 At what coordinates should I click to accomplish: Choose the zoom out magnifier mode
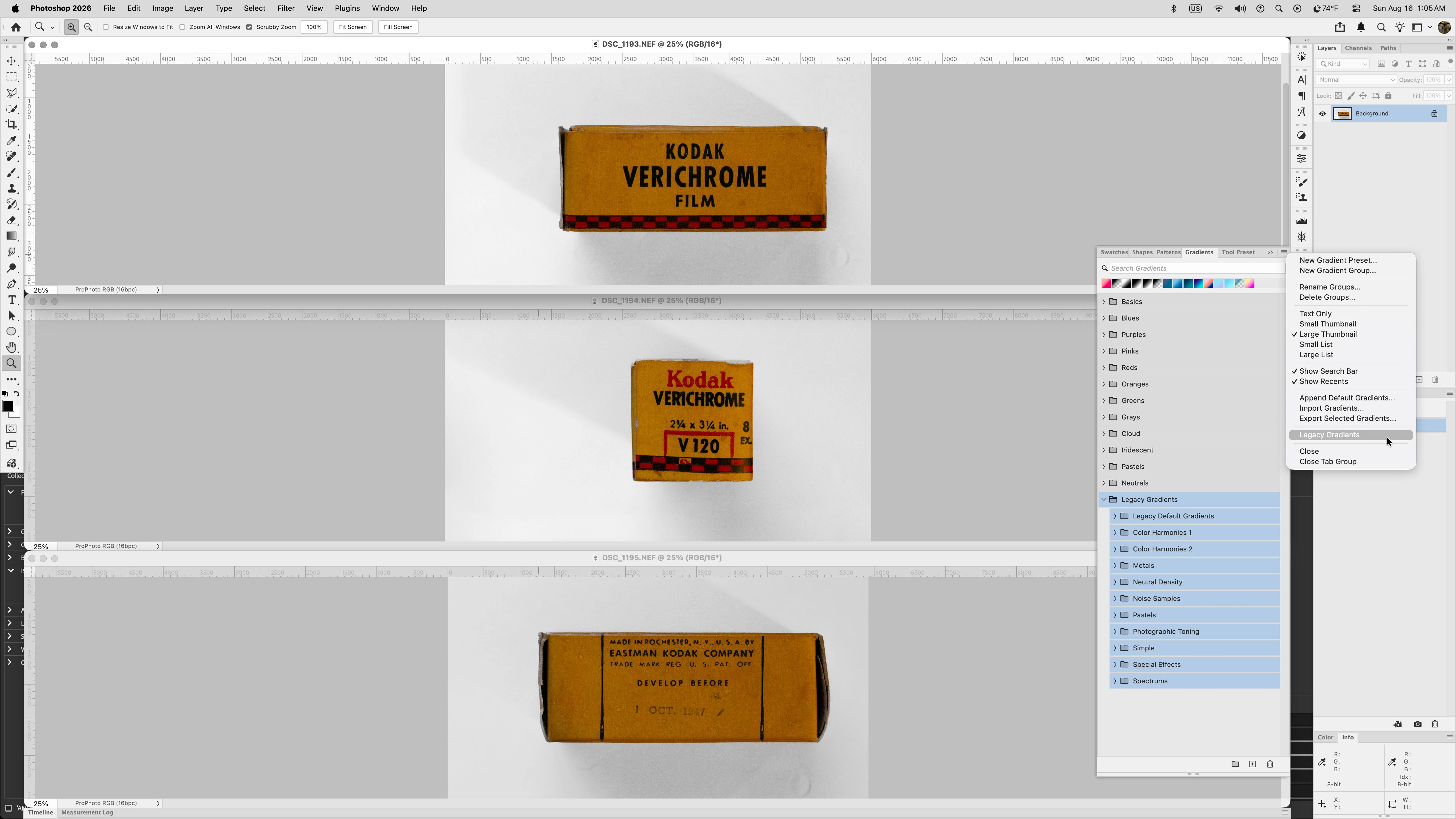[88, 27]
